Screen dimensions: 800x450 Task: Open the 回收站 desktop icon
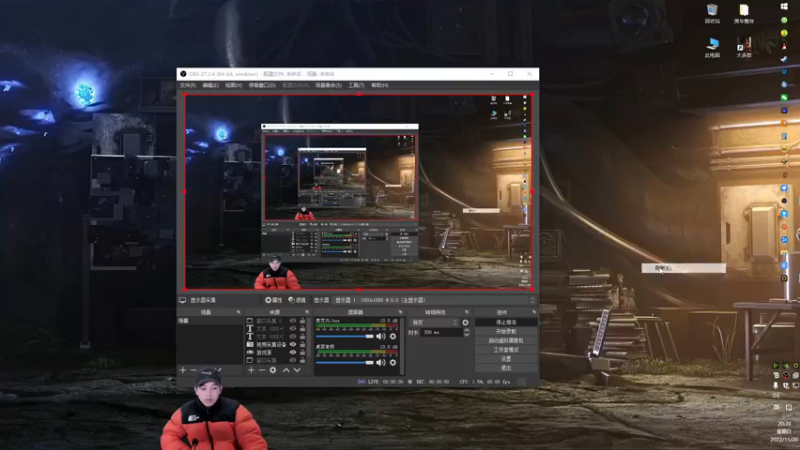[x=712, y=13]
